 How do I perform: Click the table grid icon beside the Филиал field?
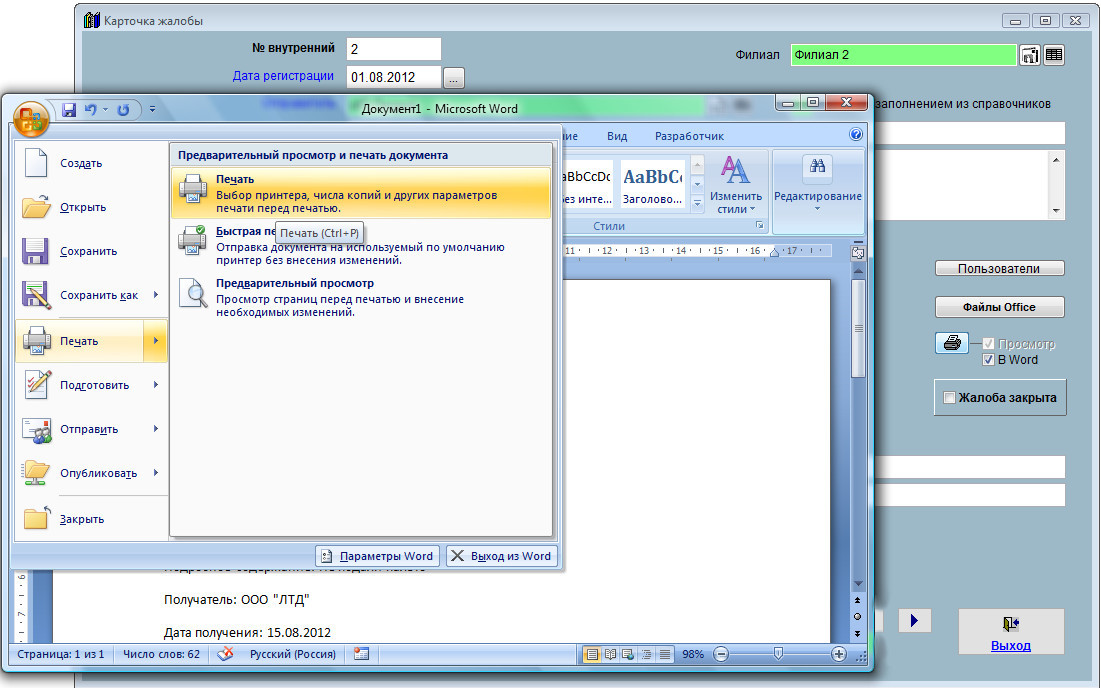[x=1054, y=55]
